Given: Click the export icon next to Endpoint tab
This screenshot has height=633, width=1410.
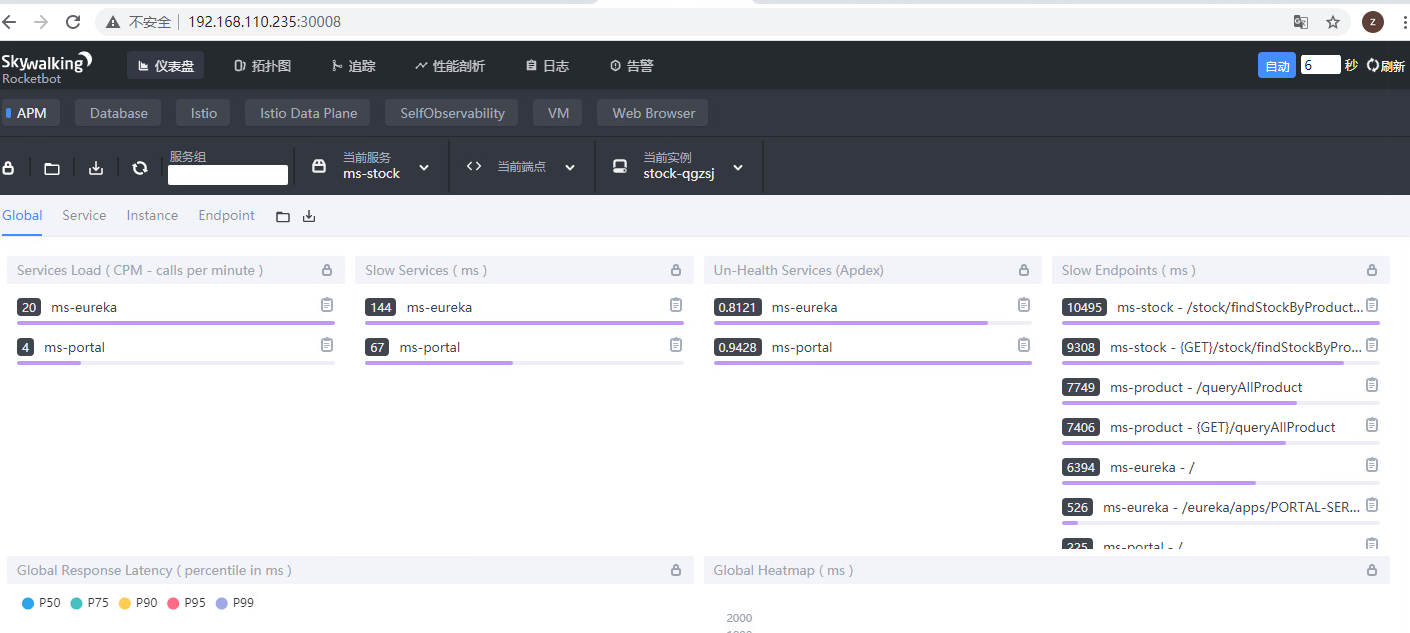Looking at the screenshot, I should tap(309, 216).
